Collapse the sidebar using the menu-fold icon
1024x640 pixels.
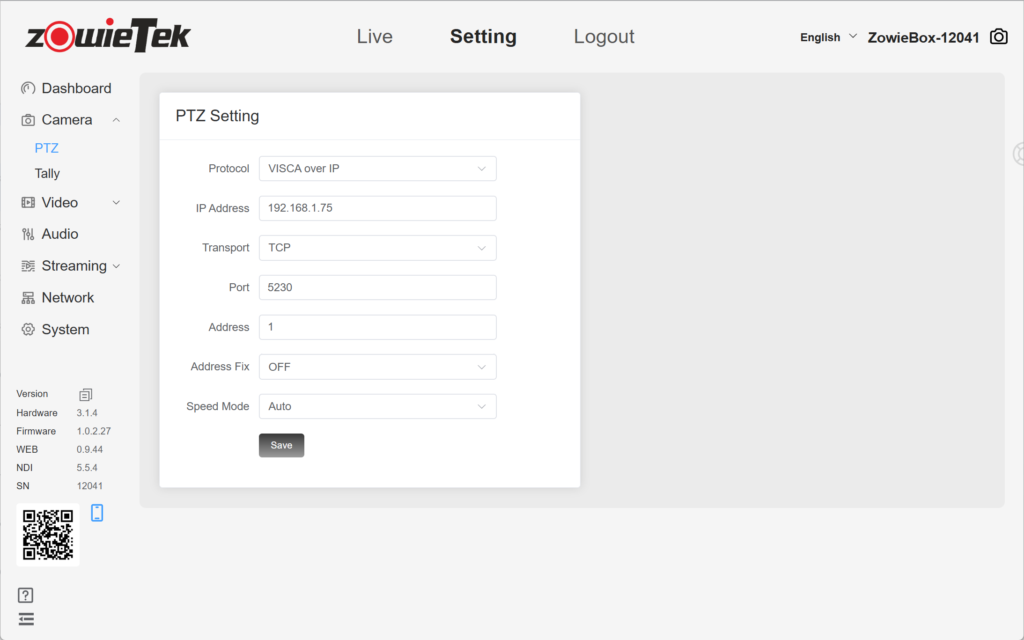[x=26, y=619]
